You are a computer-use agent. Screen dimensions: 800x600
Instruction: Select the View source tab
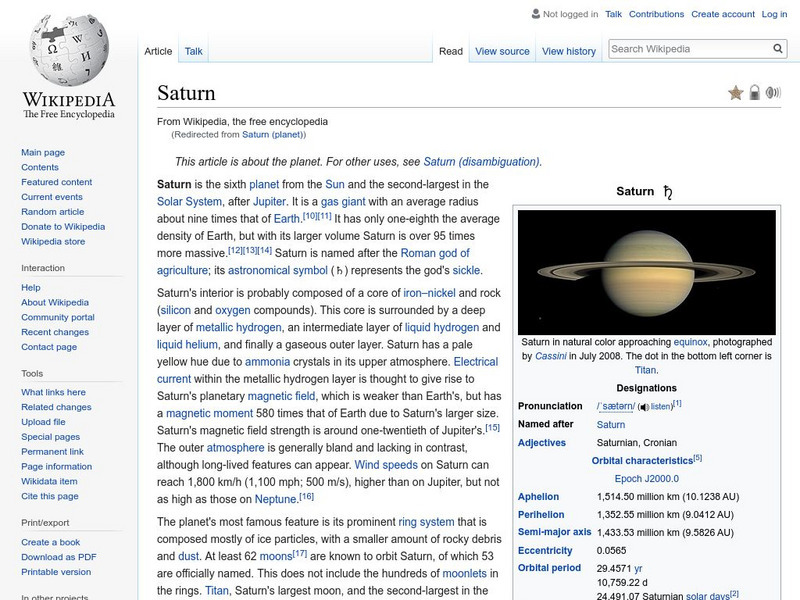502,51
